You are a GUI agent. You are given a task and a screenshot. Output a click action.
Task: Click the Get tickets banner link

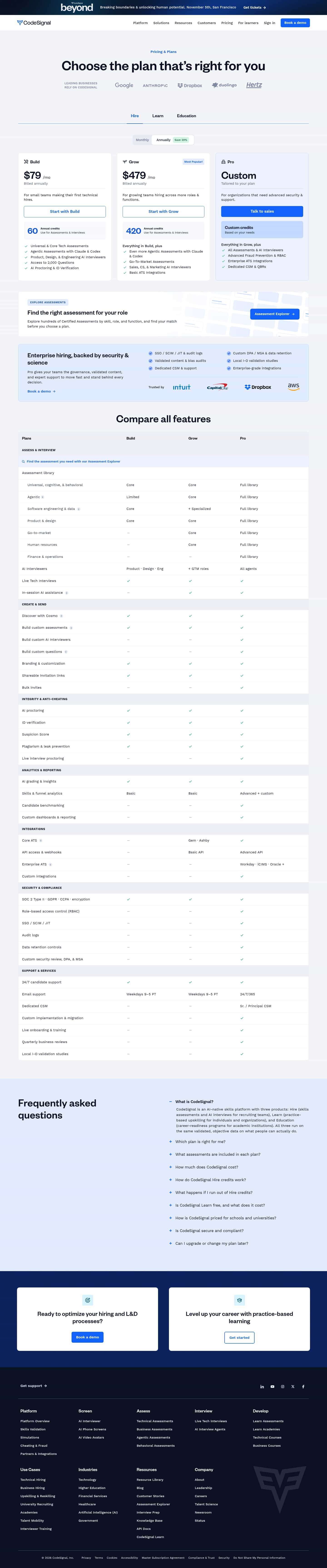[255, 7]
